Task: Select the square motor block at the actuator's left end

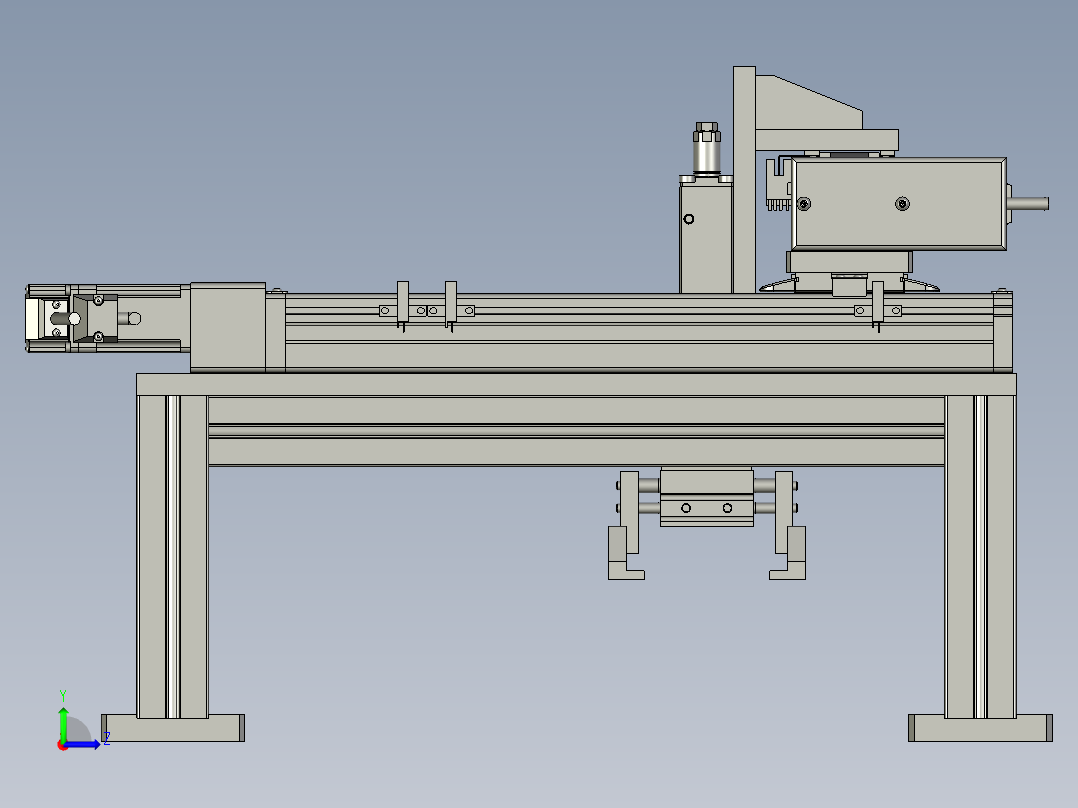Action: tap(228, 327)
